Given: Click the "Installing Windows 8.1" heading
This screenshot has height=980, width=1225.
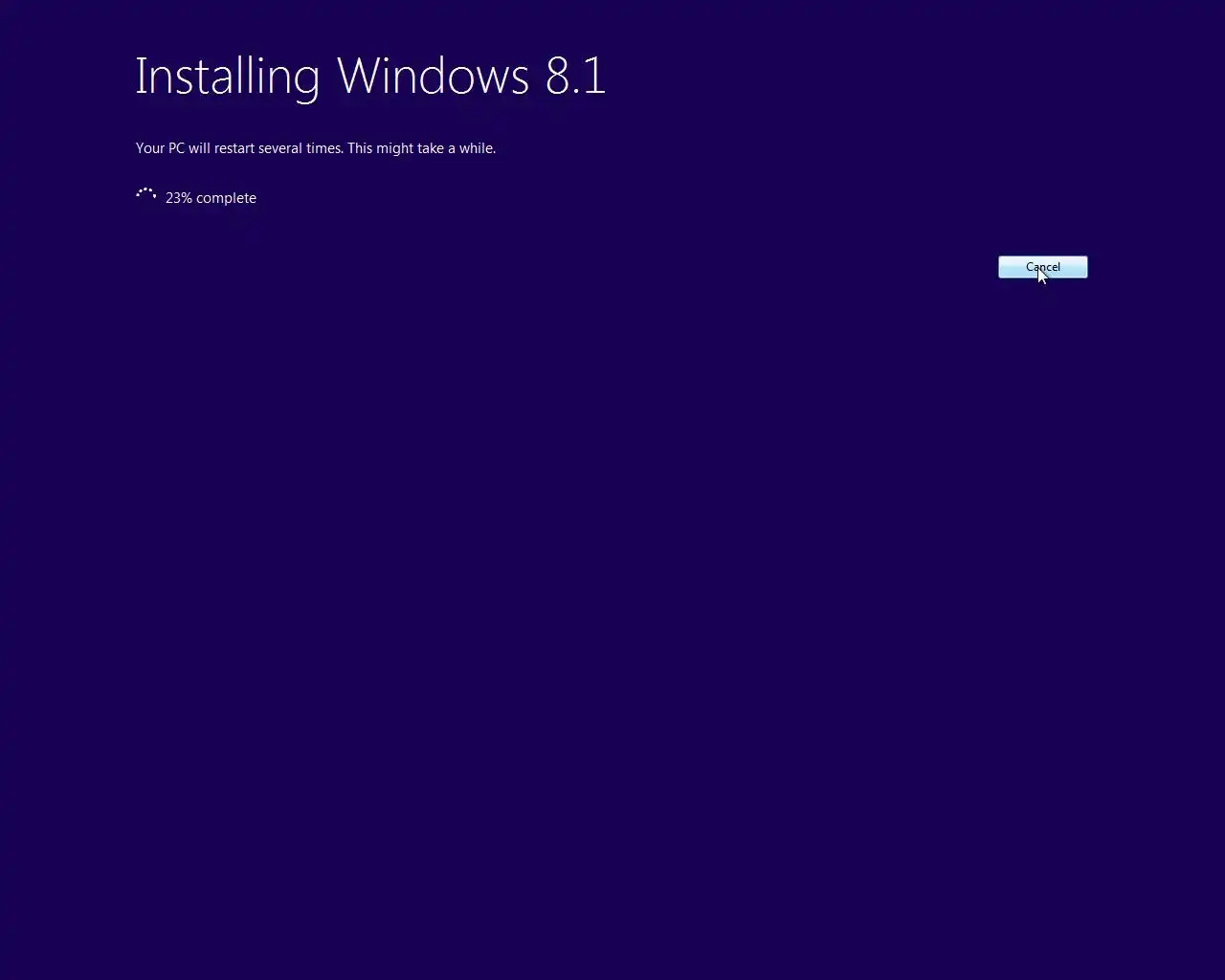Looking at the screenshot, I should pos(370,77).
